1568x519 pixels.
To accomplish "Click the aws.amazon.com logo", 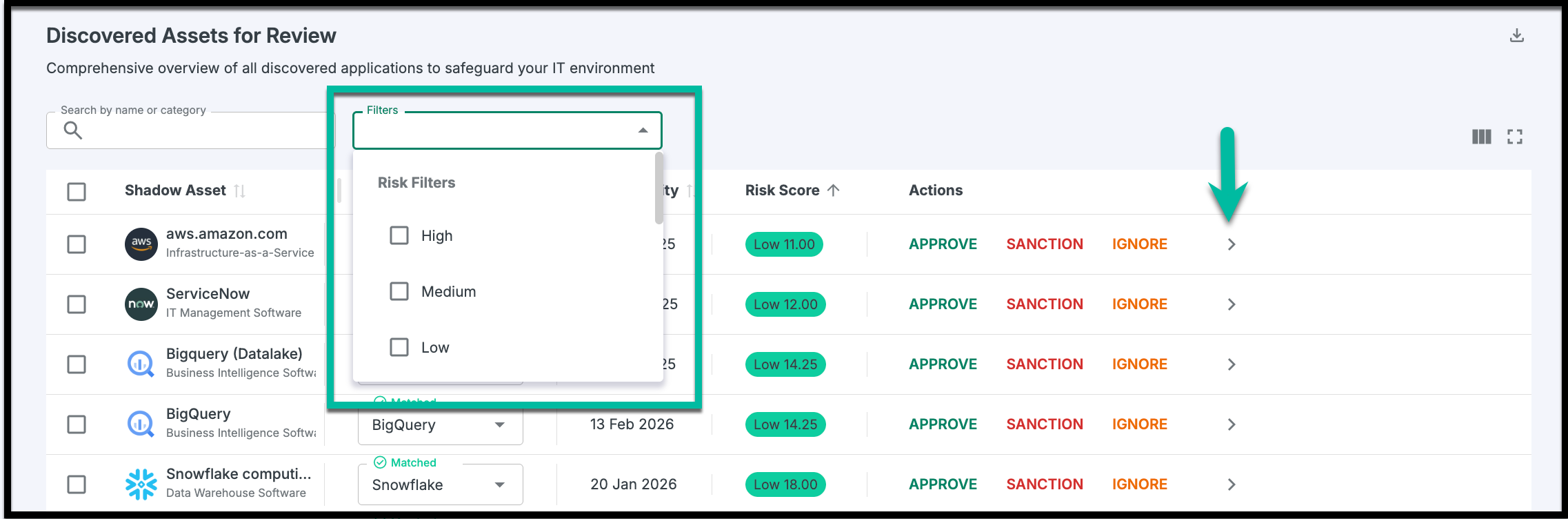I will [141, 244].
